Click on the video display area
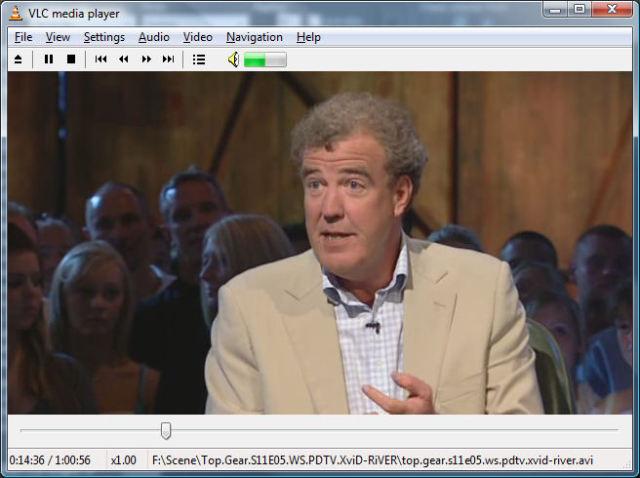640x478 pixels. tap(320, 243)
